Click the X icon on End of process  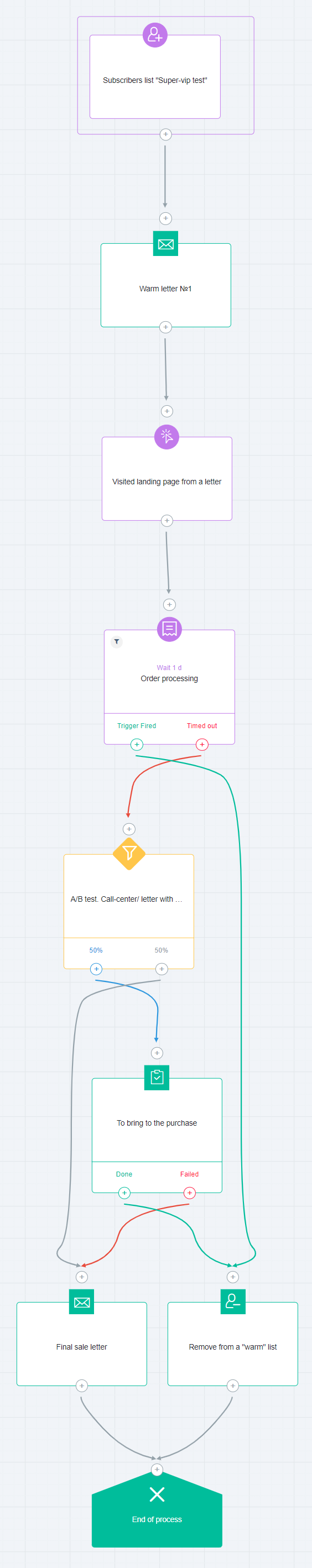(157, 1494)
